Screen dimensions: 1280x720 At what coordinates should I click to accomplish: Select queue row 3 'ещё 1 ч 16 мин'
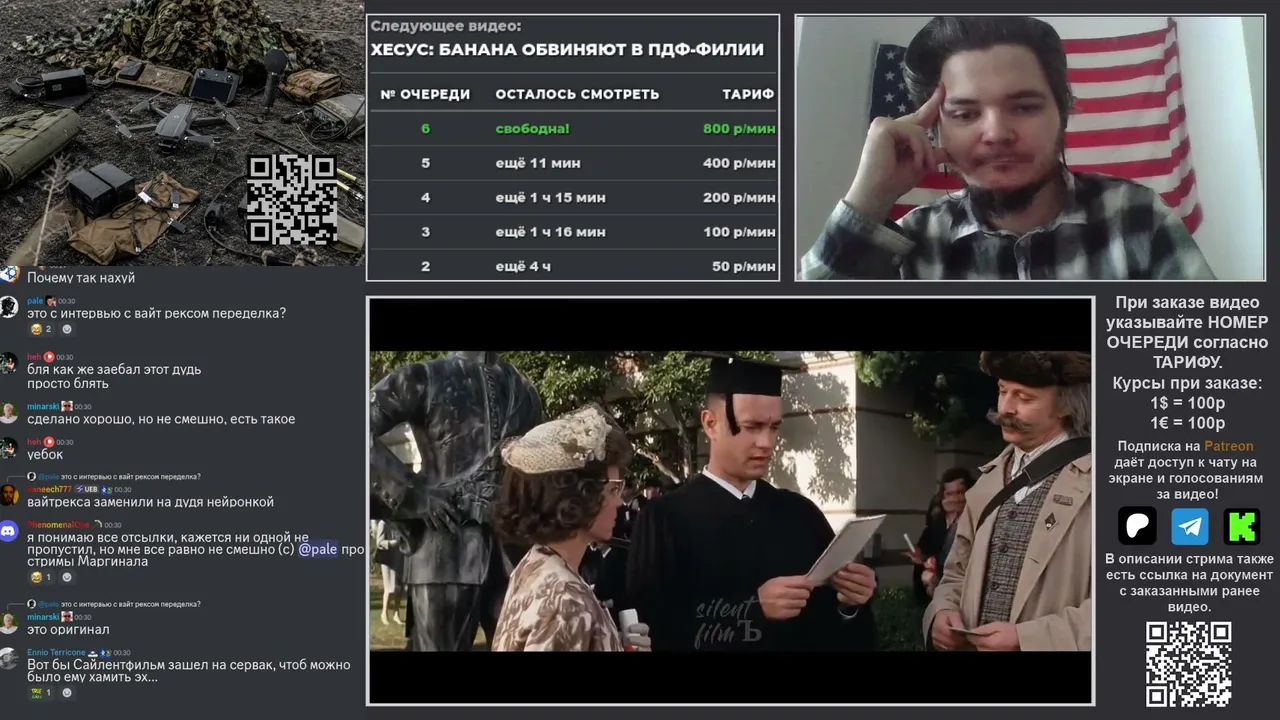(x=573, y=232)
